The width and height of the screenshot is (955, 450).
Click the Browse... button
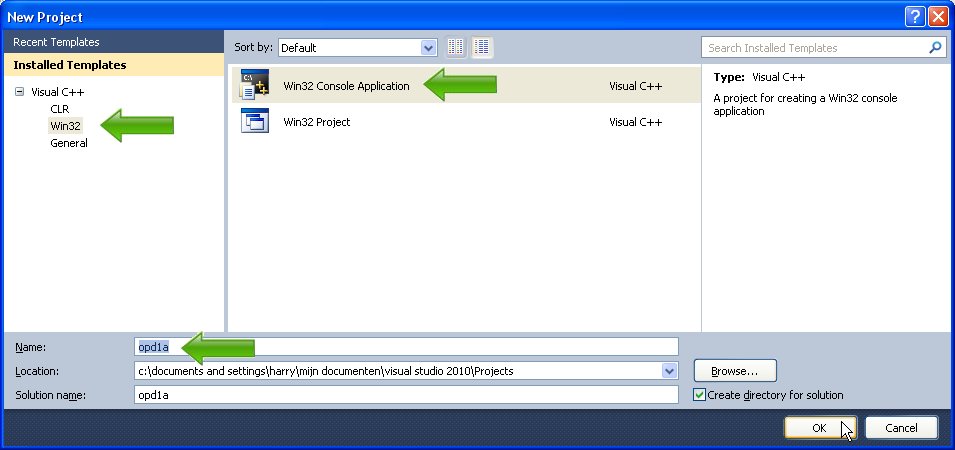click(x=735, y=371)
